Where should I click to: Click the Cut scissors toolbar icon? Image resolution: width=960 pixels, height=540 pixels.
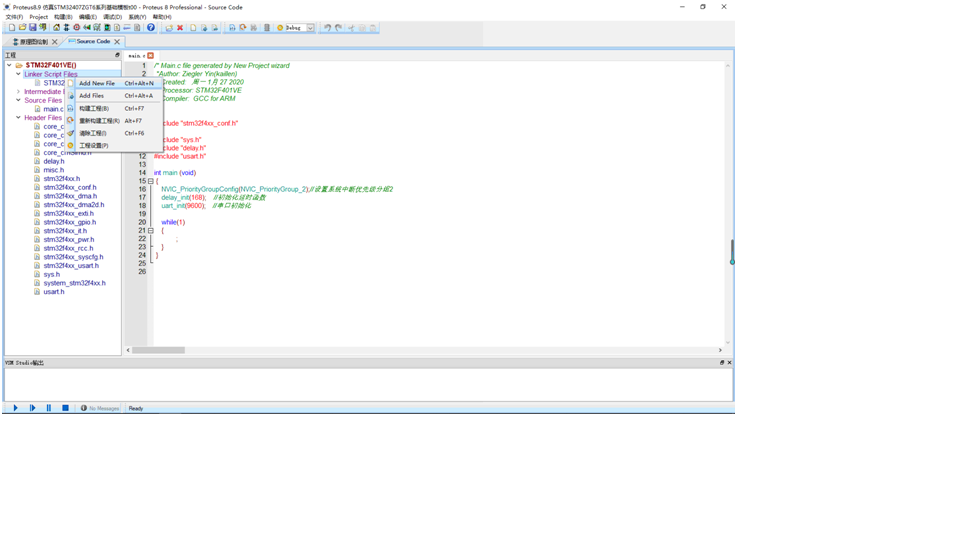click(351, 28)
